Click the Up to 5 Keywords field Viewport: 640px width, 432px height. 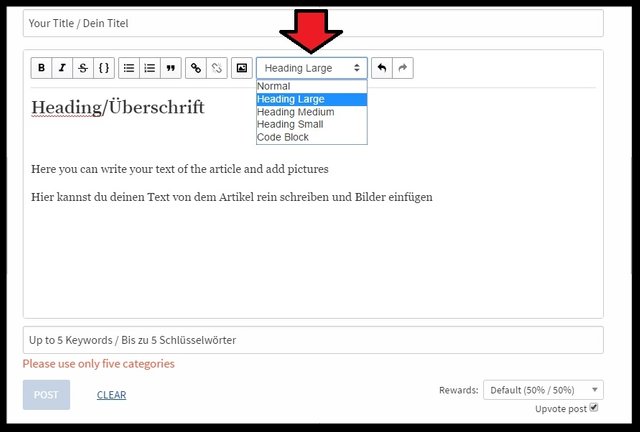click(313, 340)
